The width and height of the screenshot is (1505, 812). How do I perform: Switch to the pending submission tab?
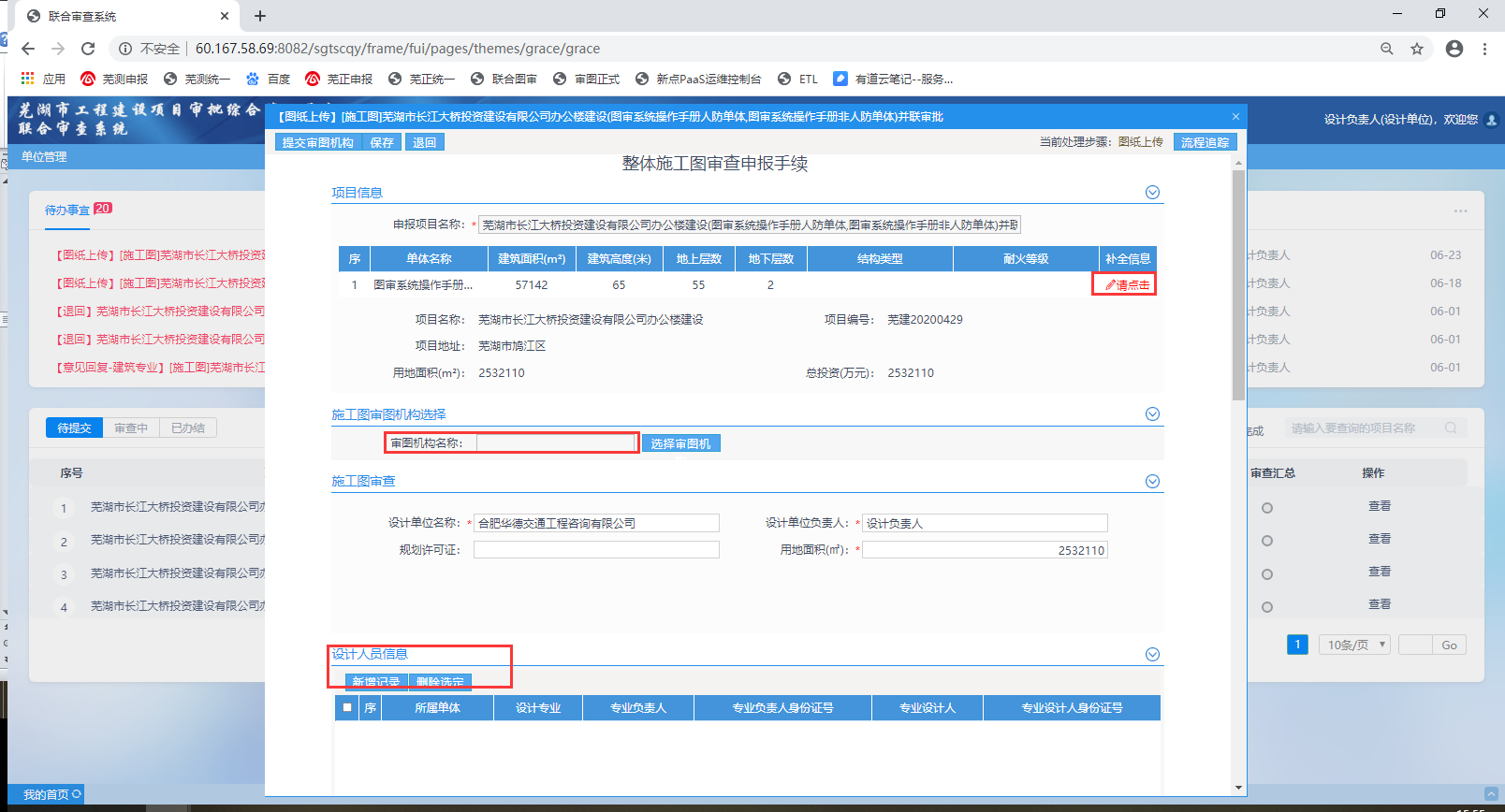point(74,428)
